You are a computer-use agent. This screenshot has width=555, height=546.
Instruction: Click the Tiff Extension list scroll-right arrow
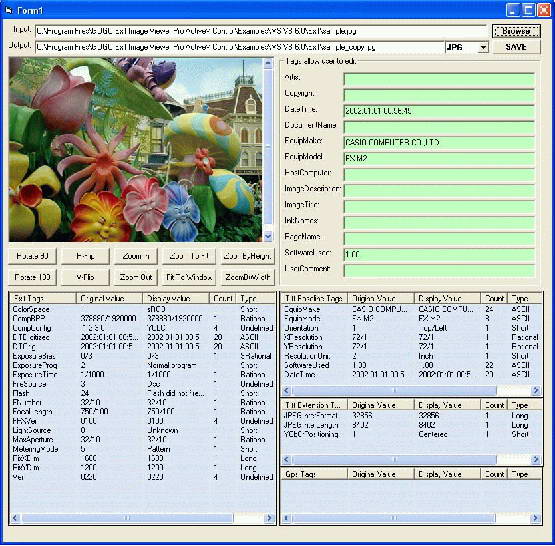(x=536, y=460)
